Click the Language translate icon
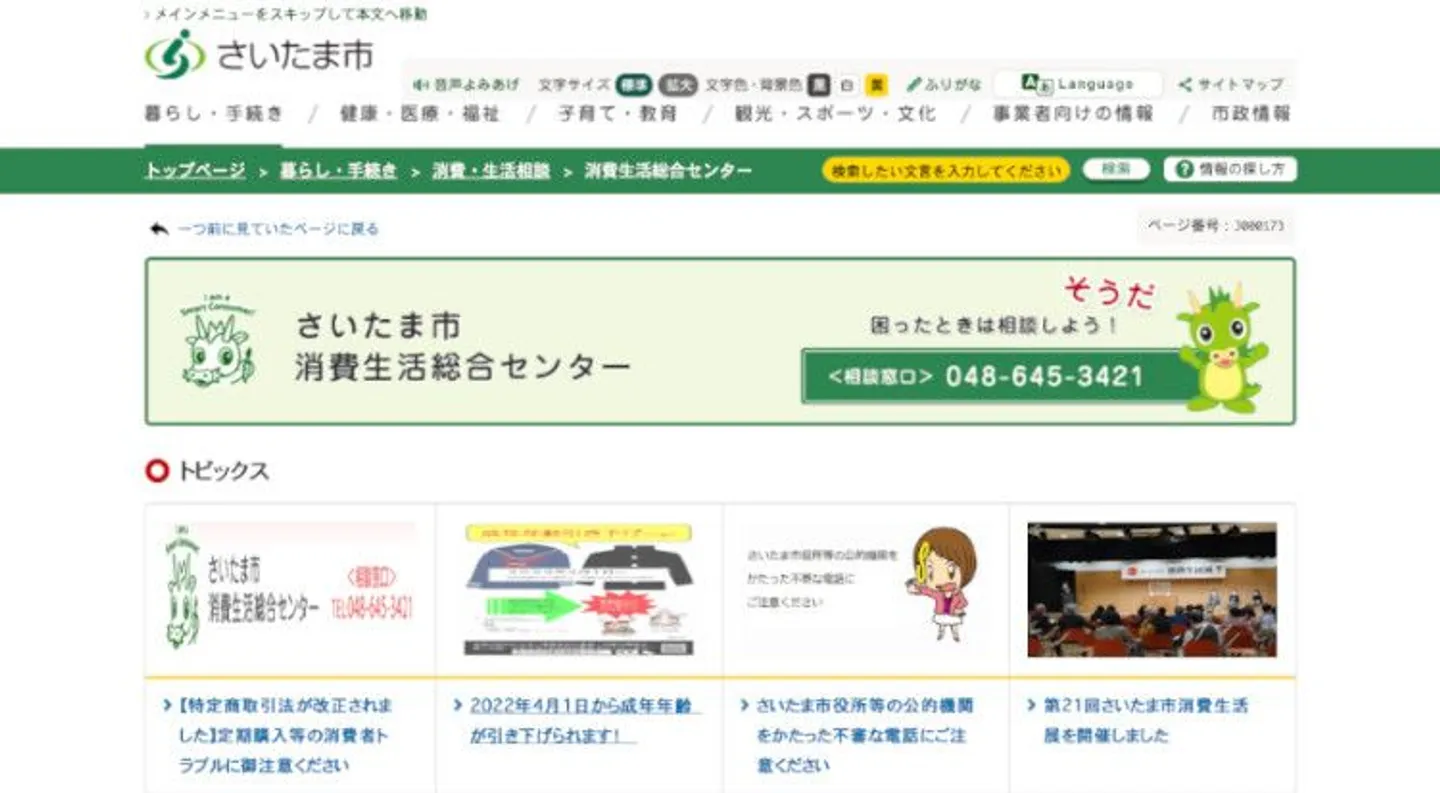The width and height of the screenshot is (1440, 793). click(1036, 84)
